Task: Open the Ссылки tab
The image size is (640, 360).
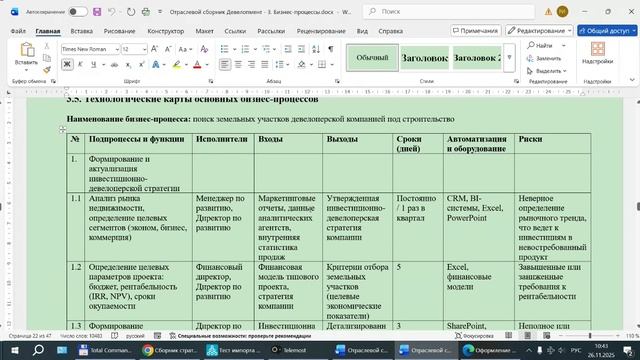Action: (235, 31)
